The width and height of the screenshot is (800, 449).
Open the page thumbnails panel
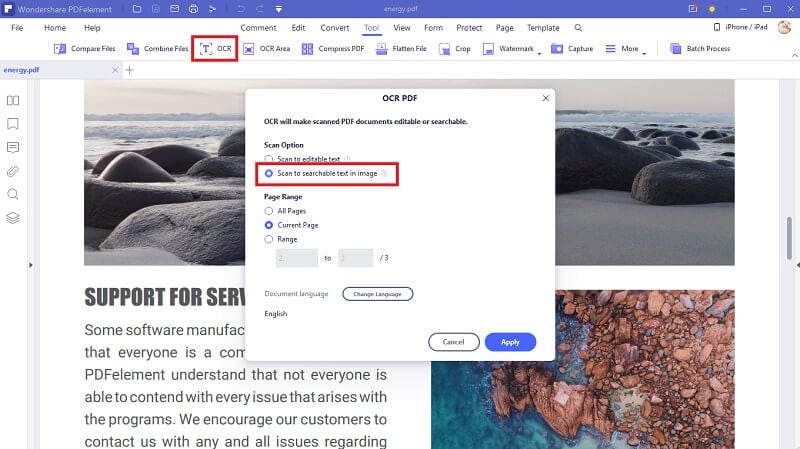click(13, 101)
